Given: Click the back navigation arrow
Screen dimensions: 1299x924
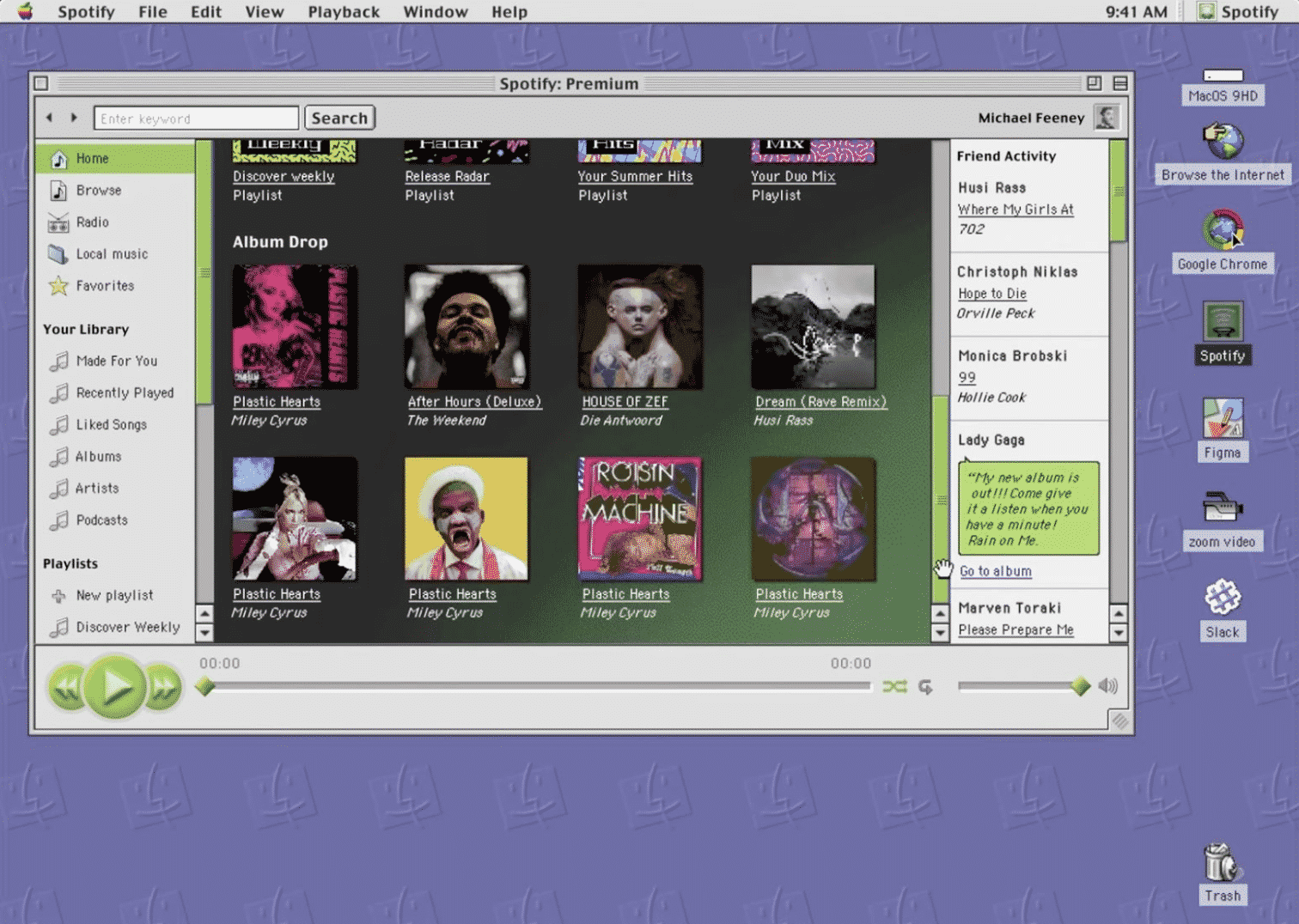Looking at the screenshot, I should point(49,117).
